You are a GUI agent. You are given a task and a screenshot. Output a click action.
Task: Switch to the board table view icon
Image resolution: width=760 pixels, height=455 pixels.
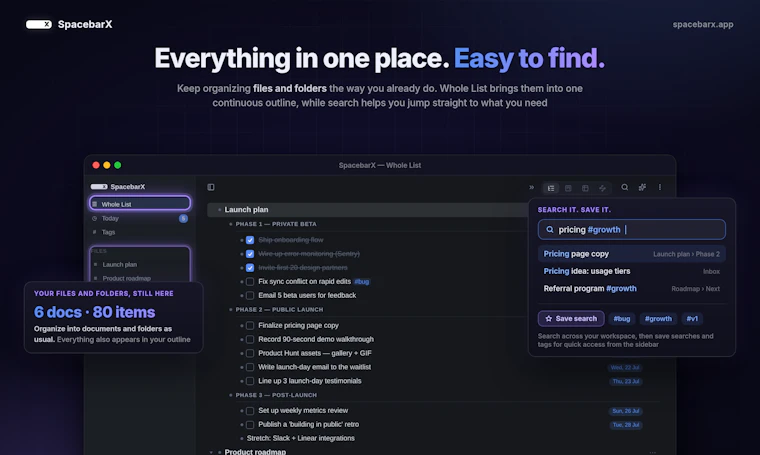585,188
